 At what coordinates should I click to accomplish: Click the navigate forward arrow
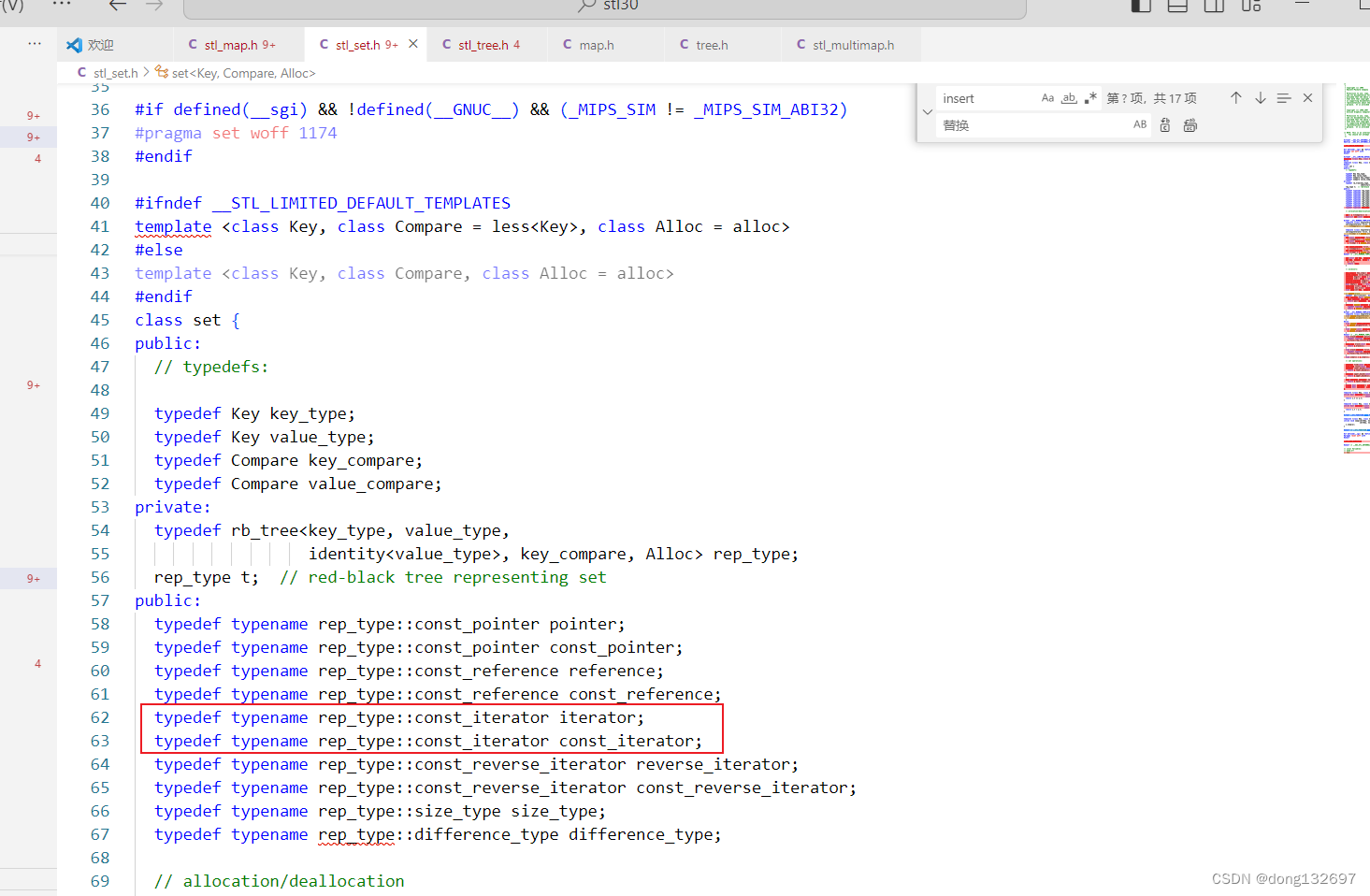[x=154, y=5]
